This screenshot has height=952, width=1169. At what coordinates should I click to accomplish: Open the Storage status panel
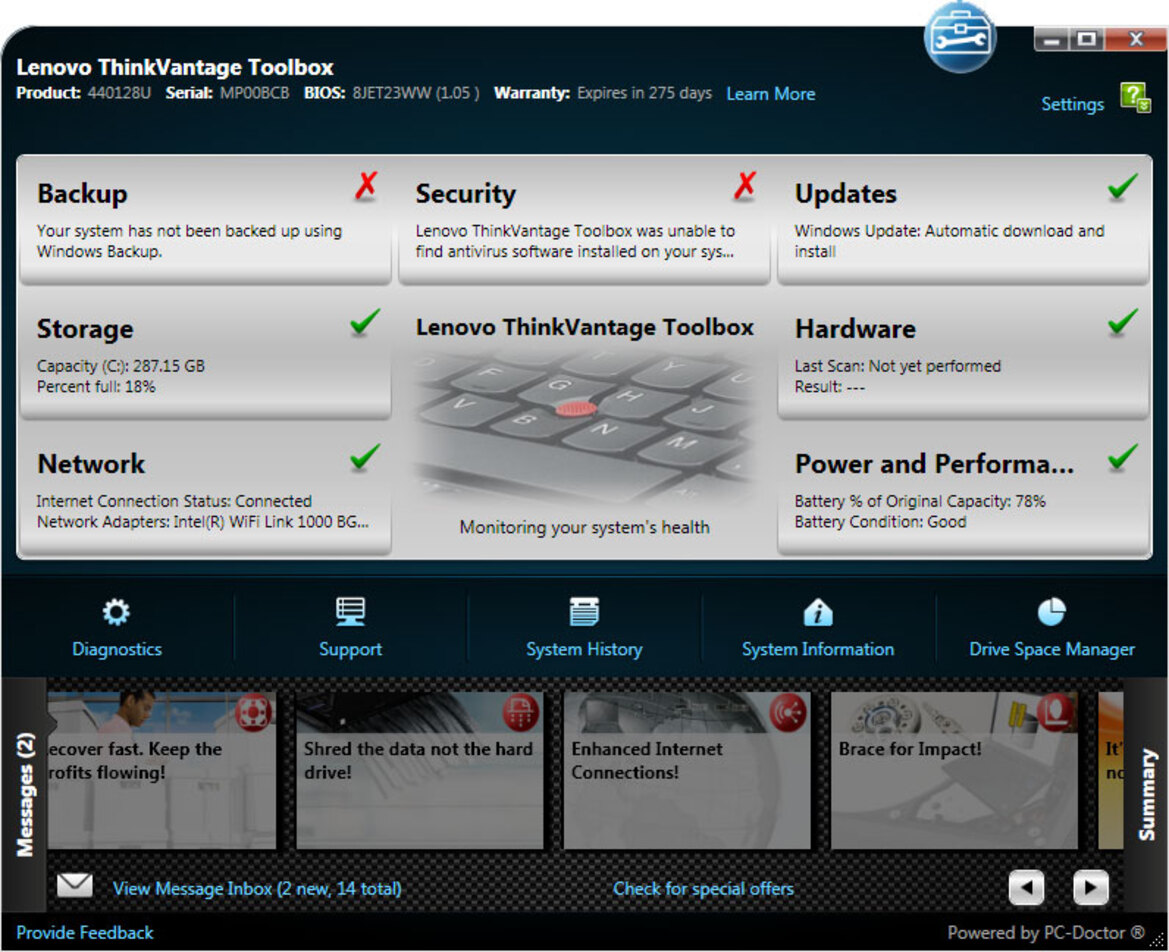click(205, 355)
